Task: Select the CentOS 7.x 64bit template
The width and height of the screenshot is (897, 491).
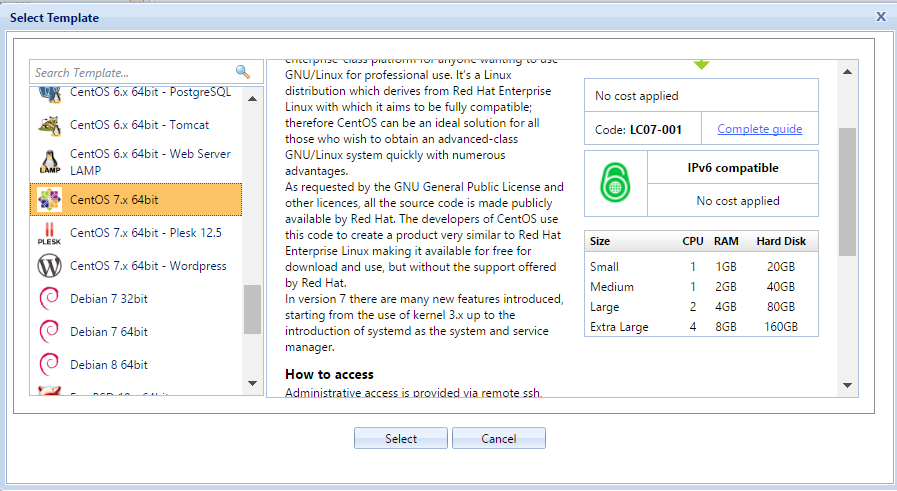Action: point(136,200)
